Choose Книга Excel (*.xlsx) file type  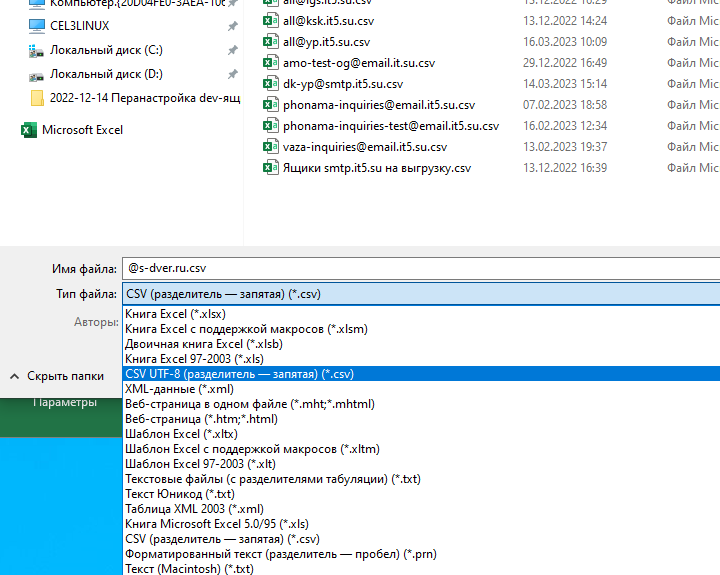tap(422, 314)
